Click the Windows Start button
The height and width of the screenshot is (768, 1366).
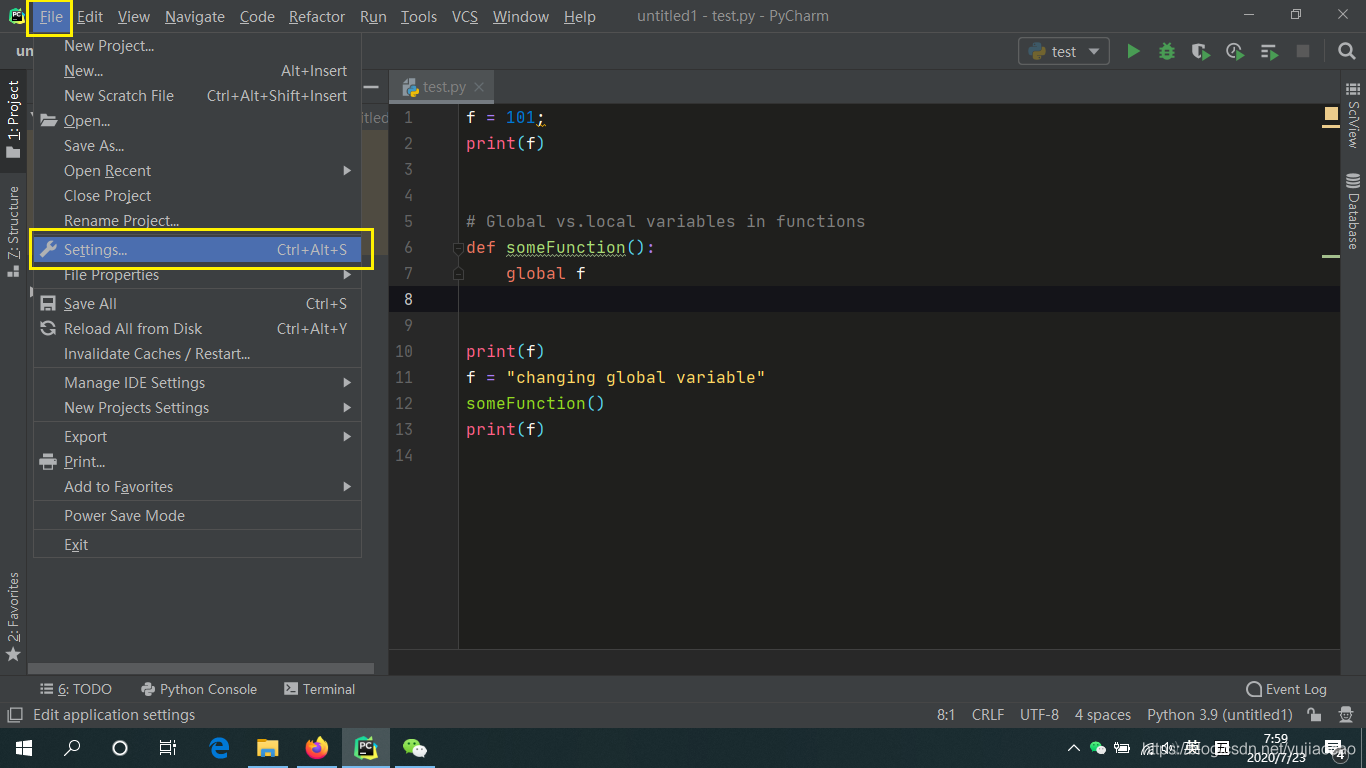pyautogui.click(x=24, y=748)
